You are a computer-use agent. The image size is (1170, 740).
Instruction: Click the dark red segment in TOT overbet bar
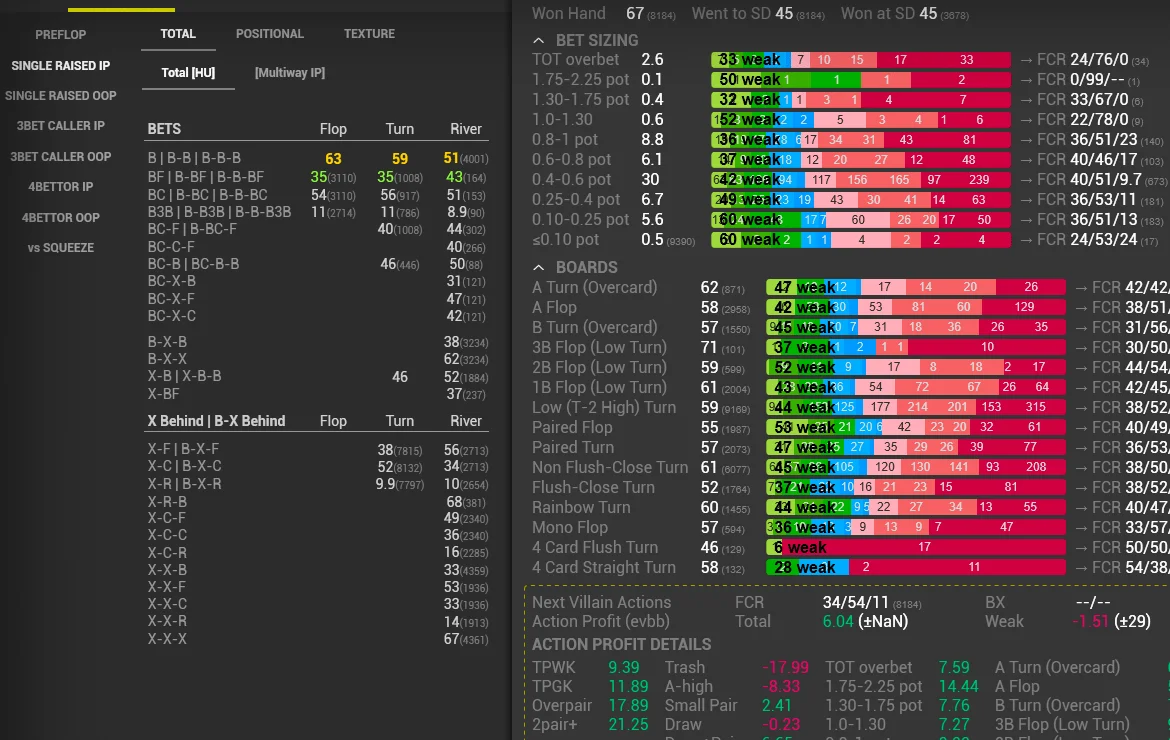966,60
